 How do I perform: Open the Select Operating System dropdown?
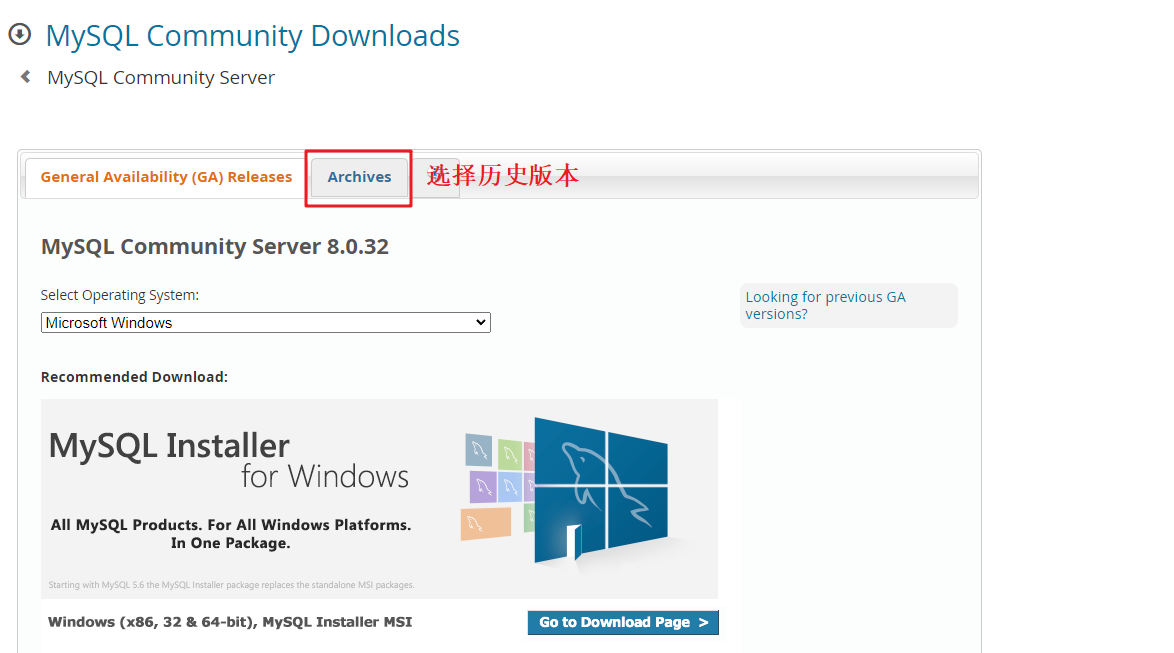click(x=266, y=323)
